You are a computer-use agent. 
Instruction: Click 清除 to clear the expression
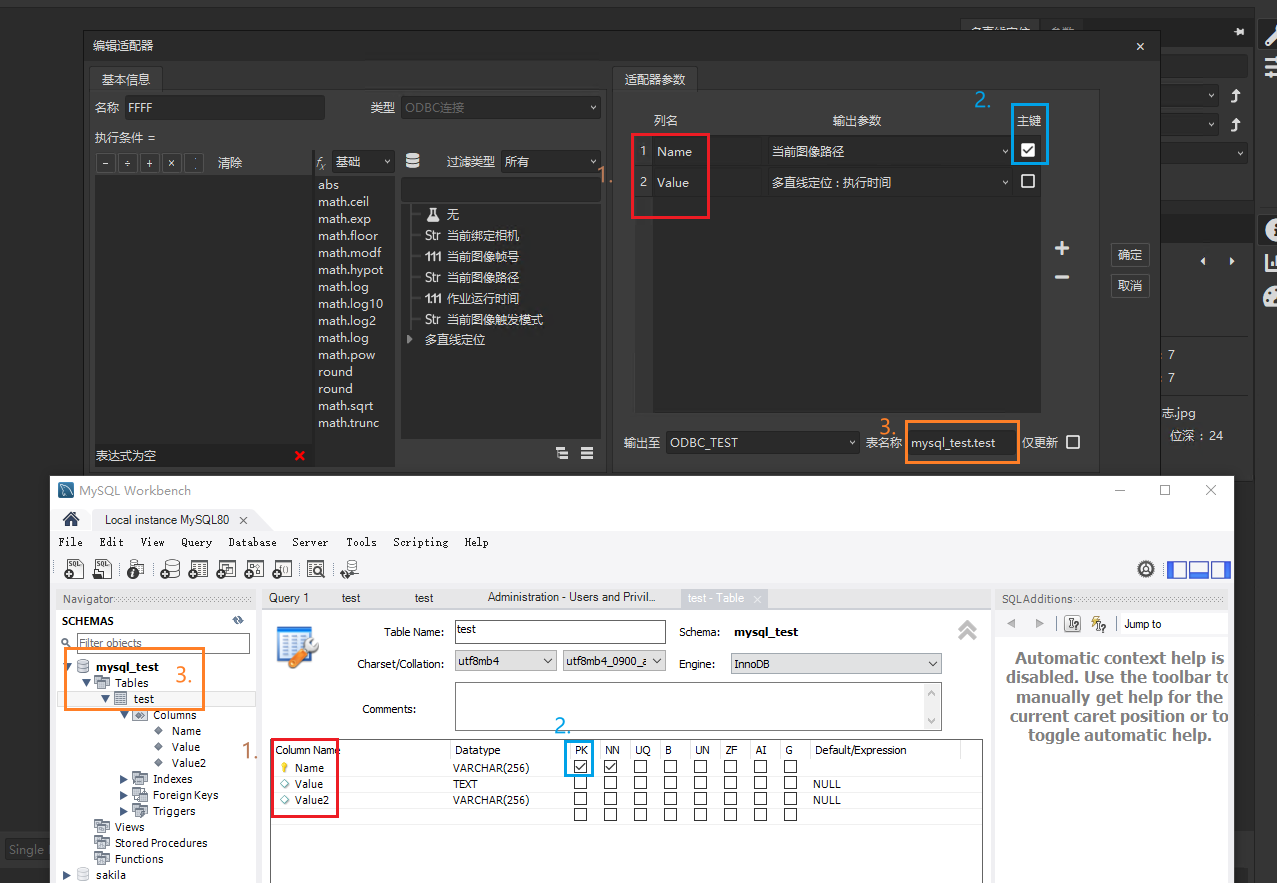(x=230, y=163)
